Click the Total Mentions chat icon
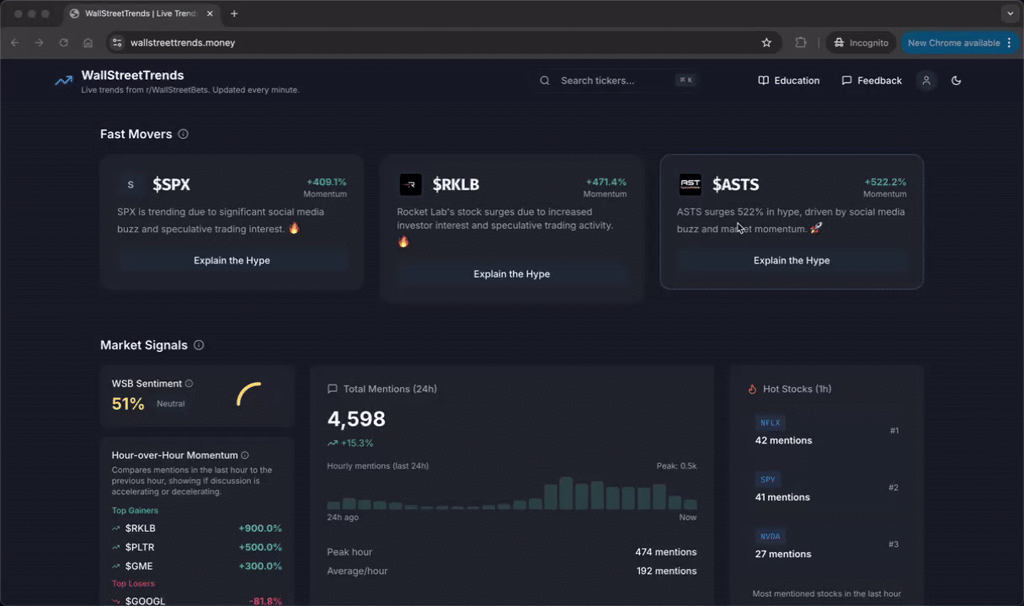 click(x=332, y=389)
